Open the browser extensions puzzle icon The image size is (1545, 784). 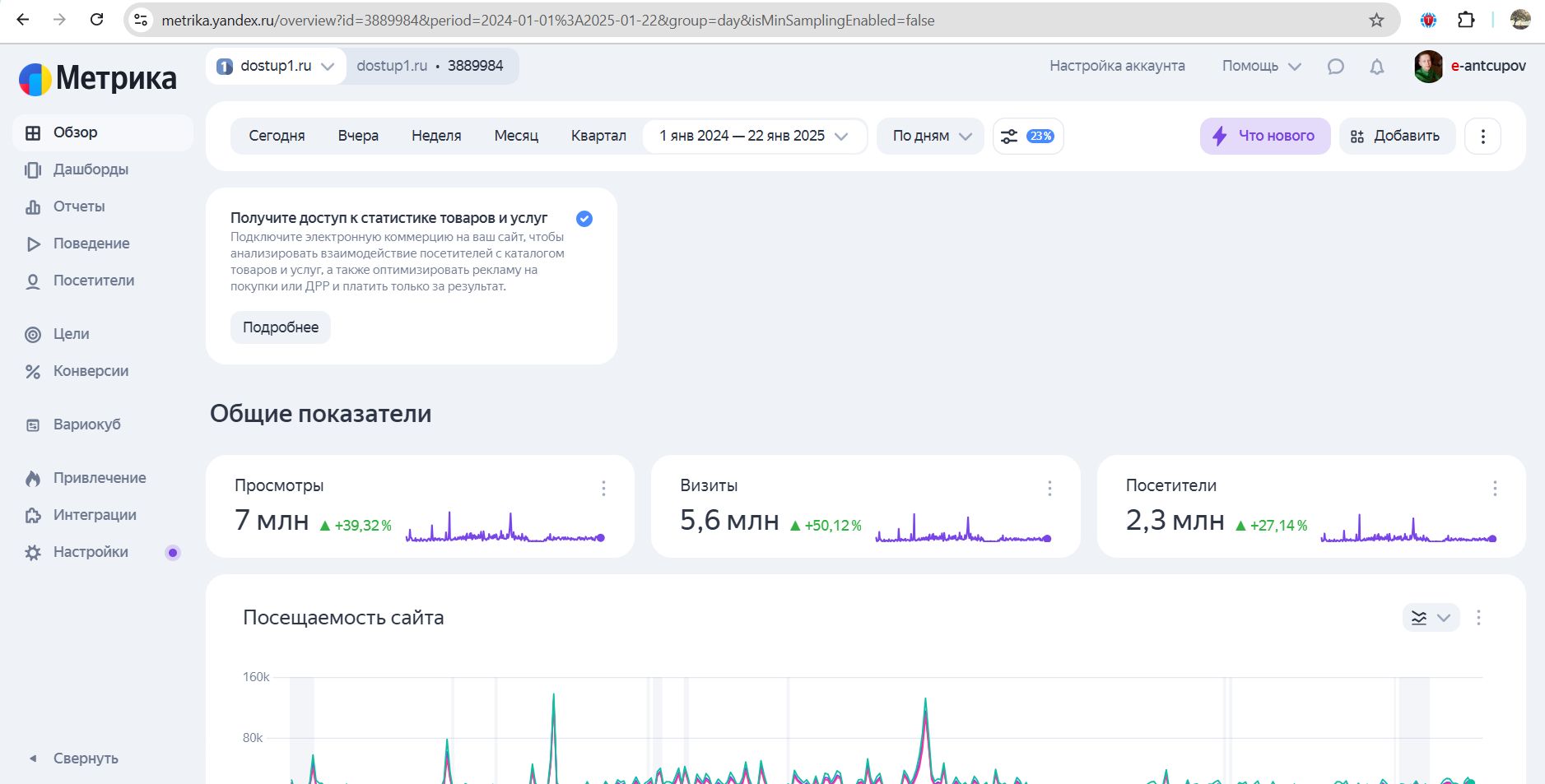pos(1466,21)
